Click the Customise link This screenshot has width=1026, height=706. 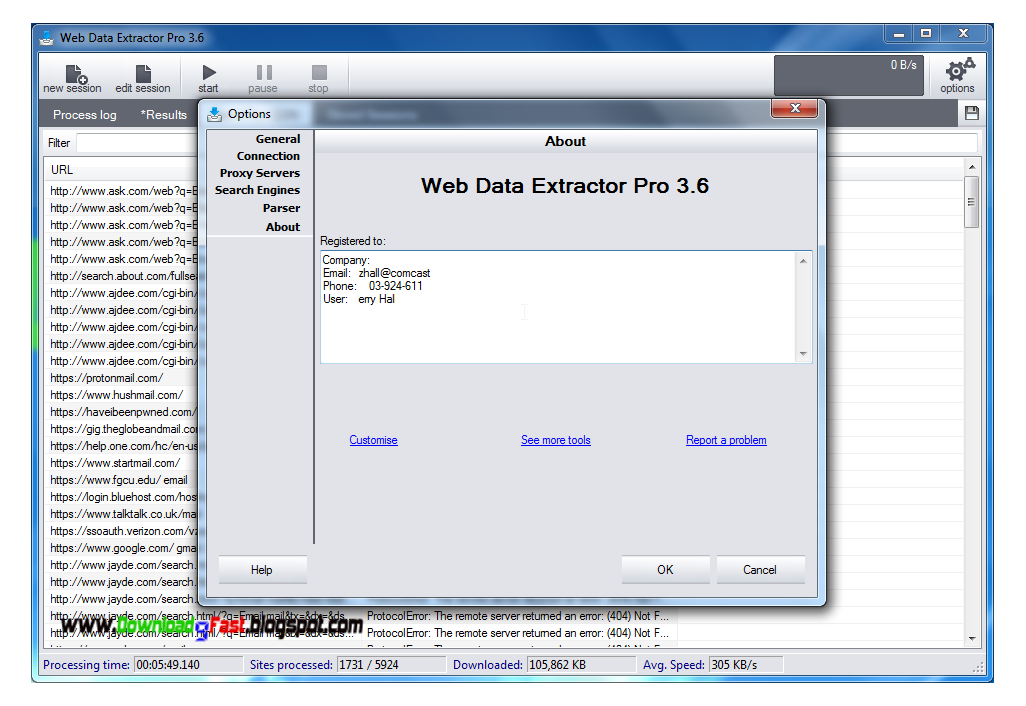373,440
